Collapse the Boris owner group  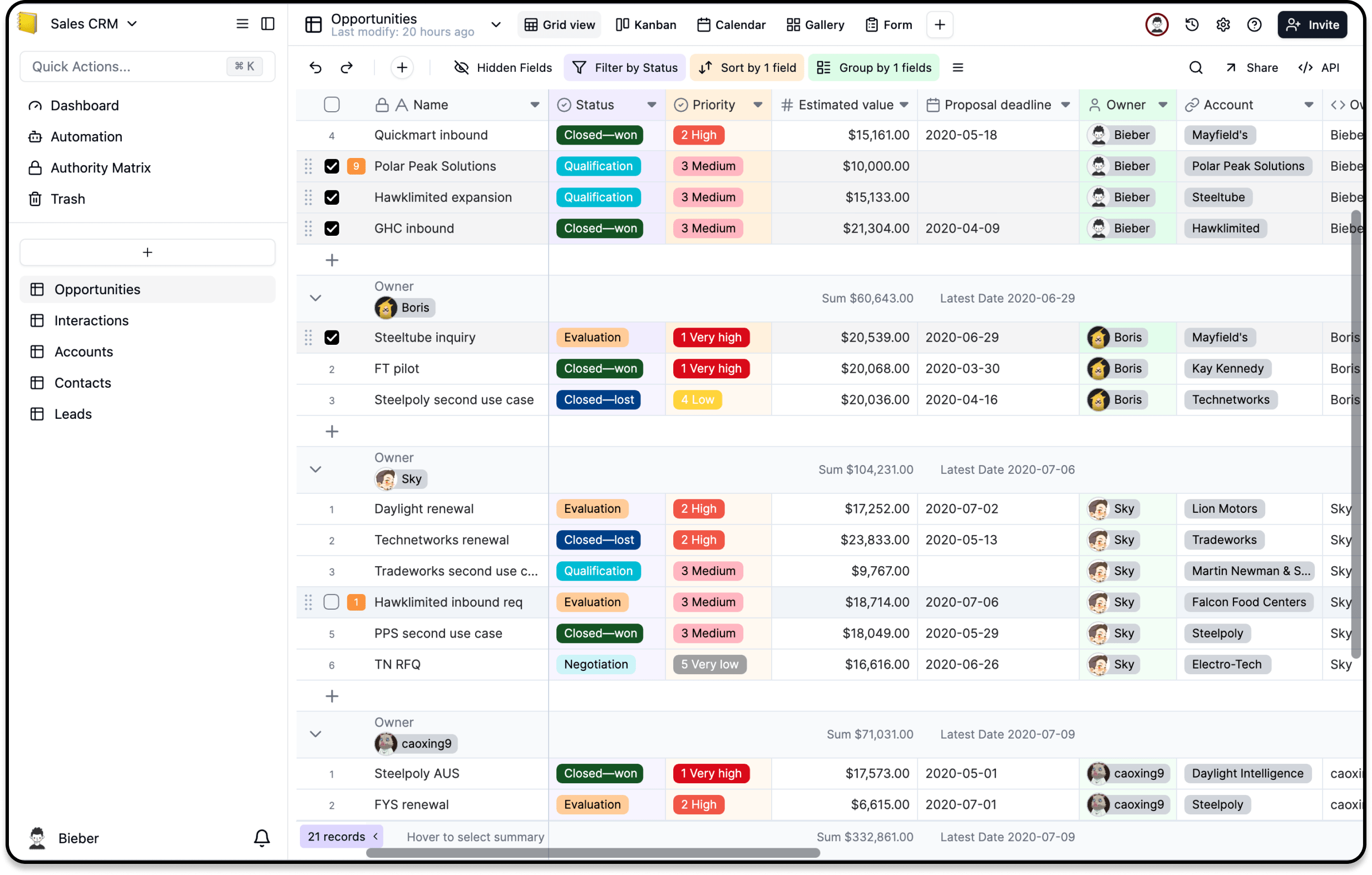point(315,298)
